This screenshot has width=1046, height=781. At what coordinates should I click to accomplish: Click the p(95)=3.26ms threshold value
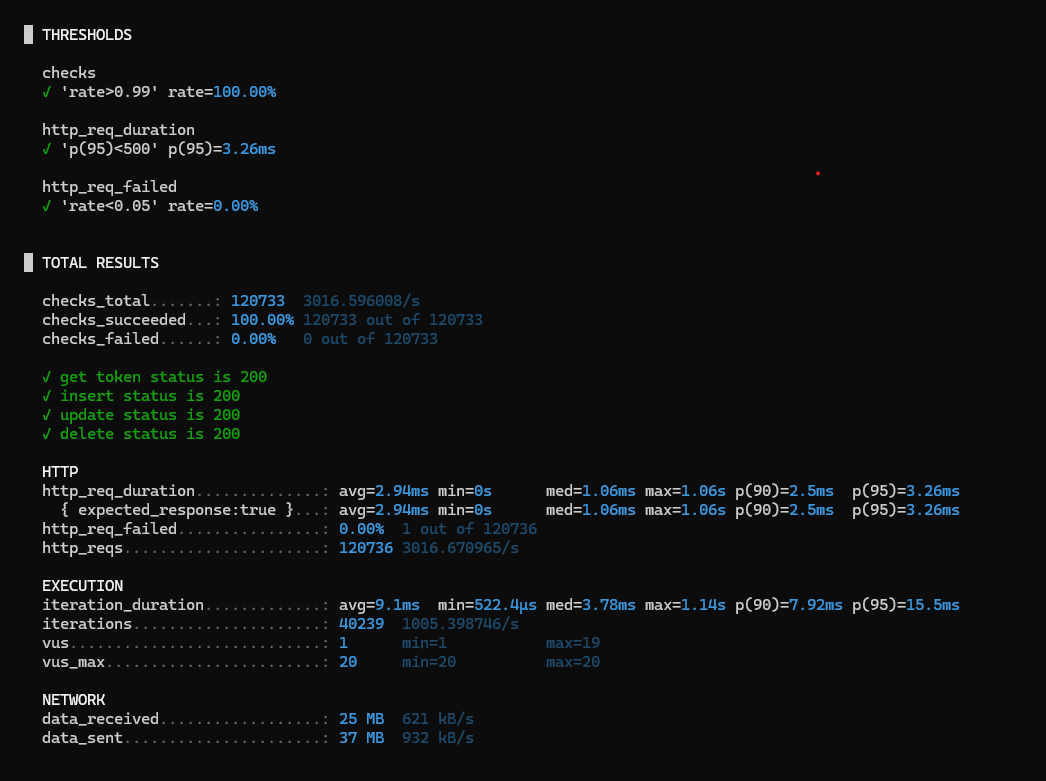click(x=221, y=149)
